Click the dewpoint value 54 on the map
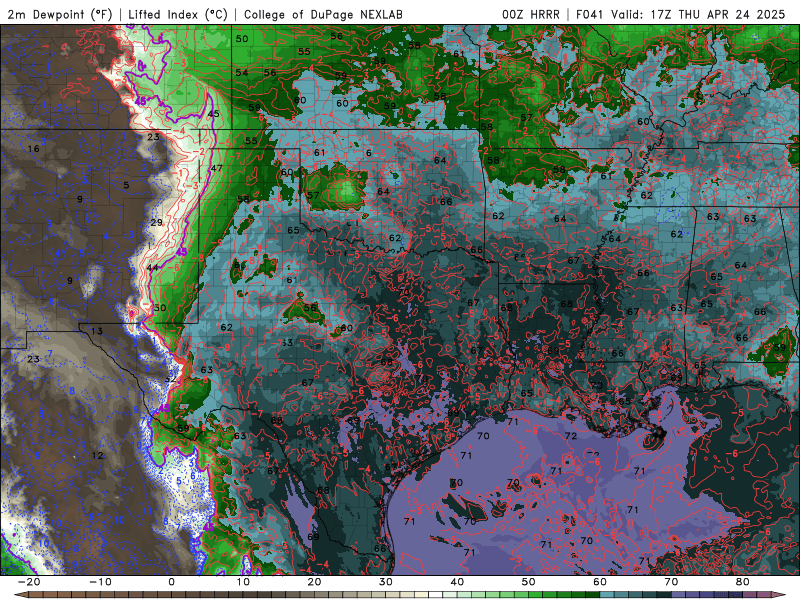This screenshot has width=800, height=600. click(x=241, y=73)
